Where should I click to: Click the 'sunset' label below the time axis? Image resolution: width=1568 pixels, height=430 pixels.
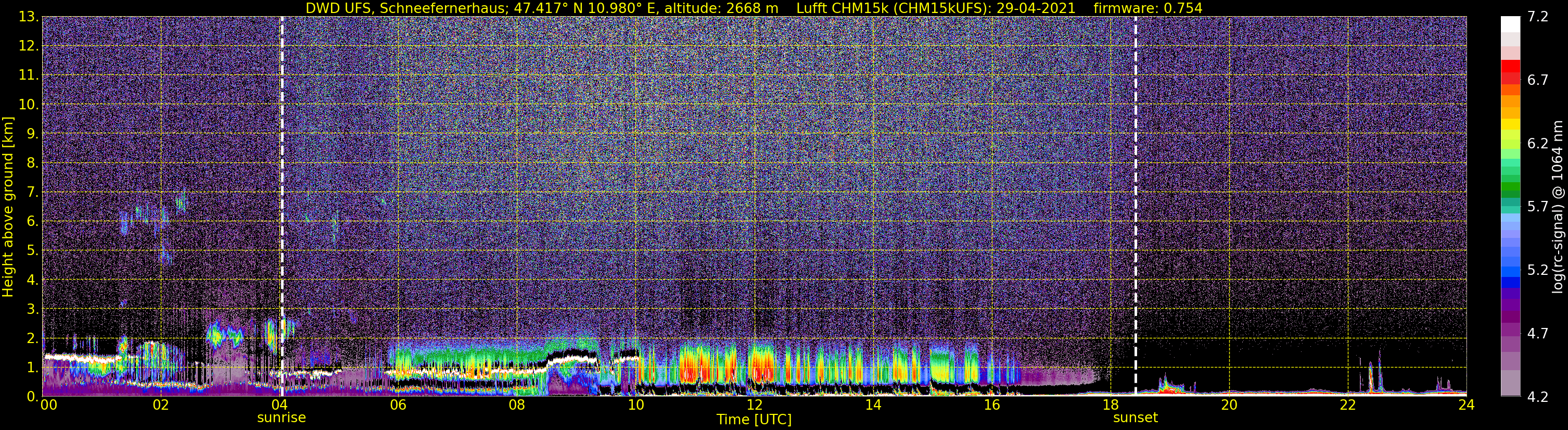1135,418
